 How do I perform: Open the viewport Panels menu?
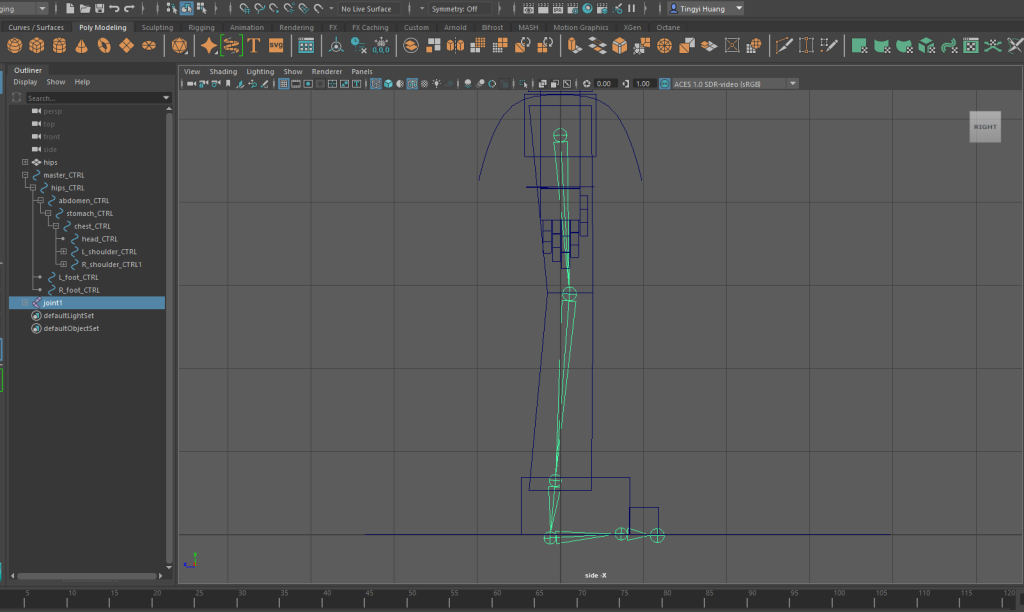(x=362, y=72)
